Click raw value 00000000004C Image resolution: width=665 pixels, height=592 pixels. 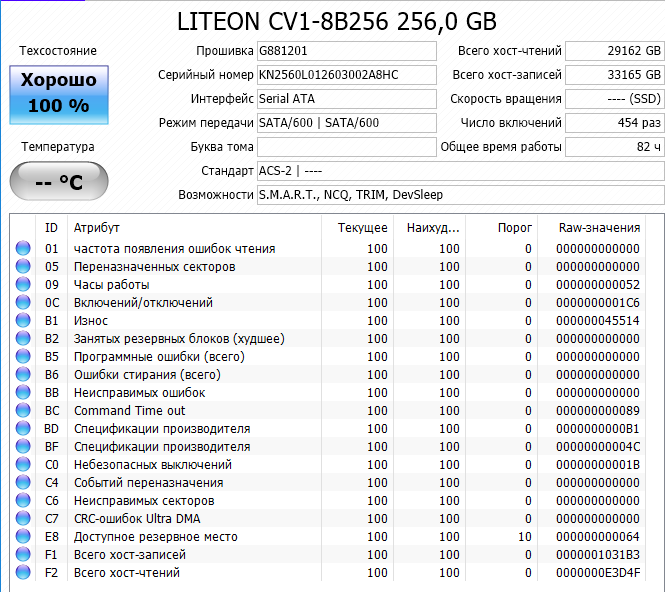[598, 447]
